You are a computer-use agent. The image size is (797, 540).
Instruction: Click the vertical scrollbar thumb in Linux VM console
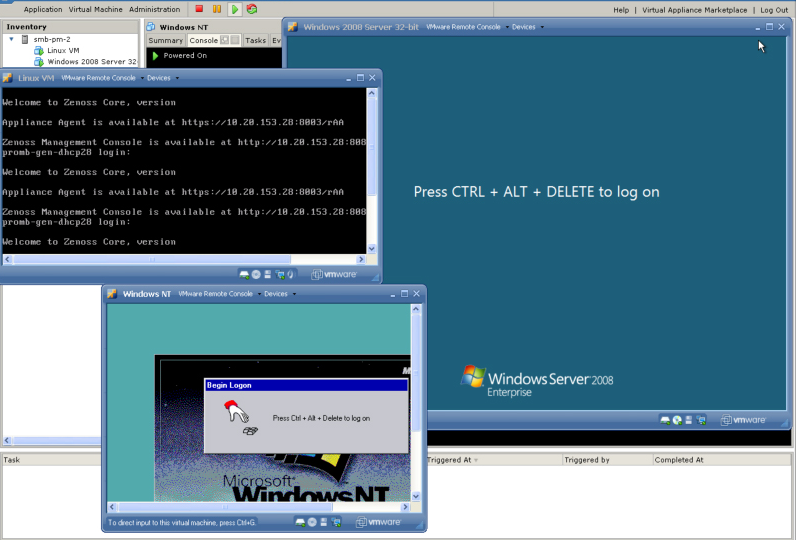click(372, 146)
